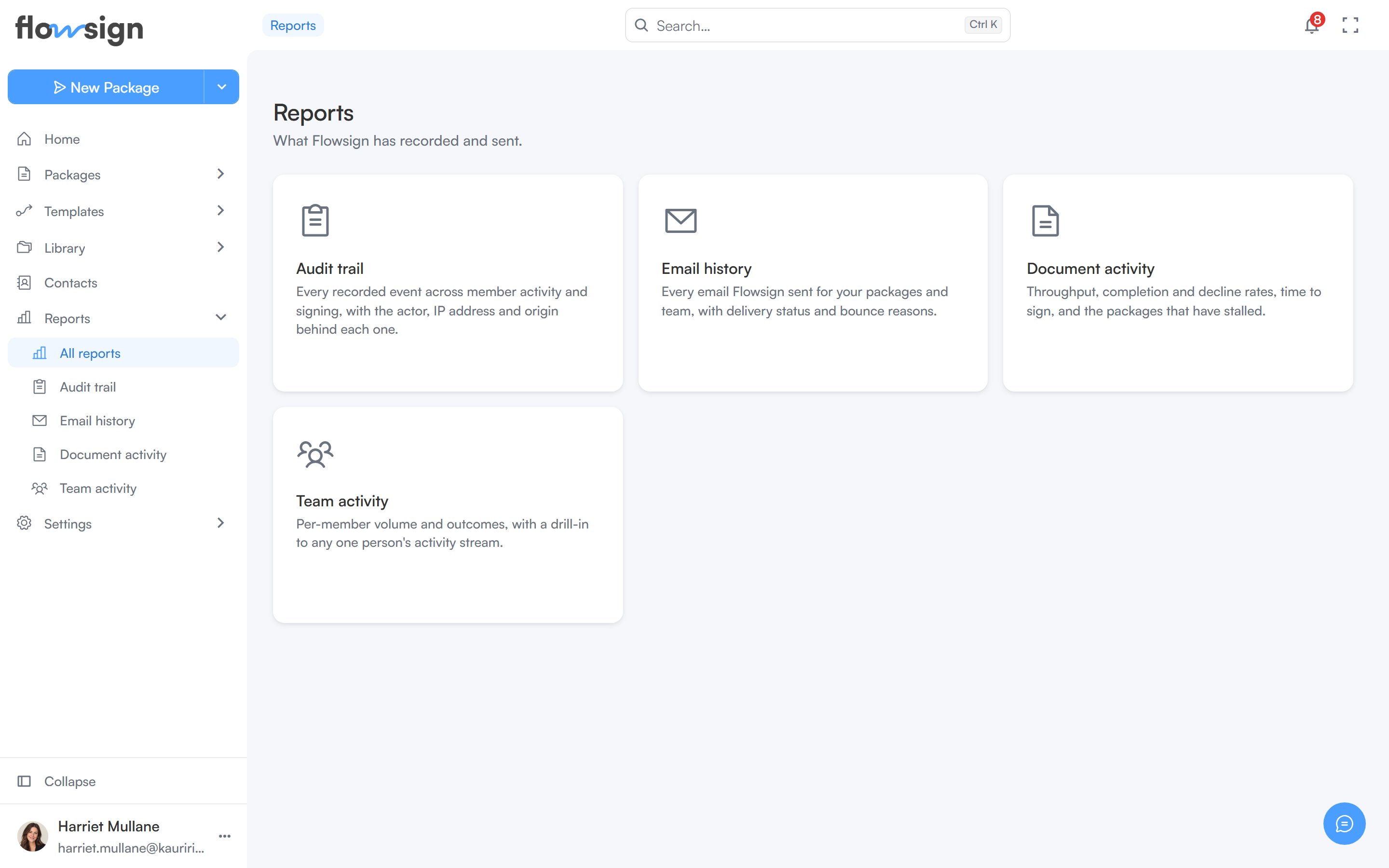Click the Templates label in sidebar
1389x868 pixels.
point(74,211)
